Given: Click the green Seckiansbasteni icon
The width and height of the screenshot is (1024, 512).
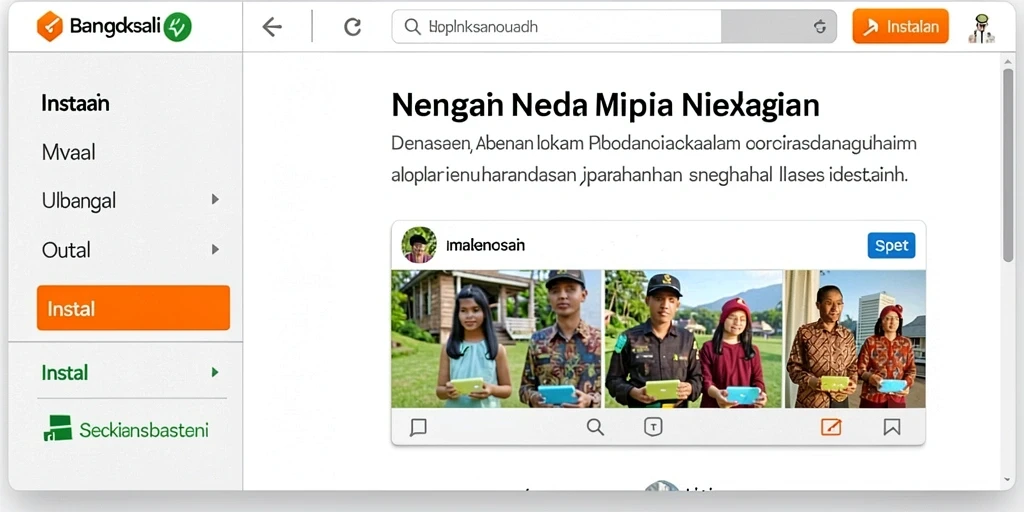Looking at the screenshot, I should pyautogui.click(x=57, y=428).
